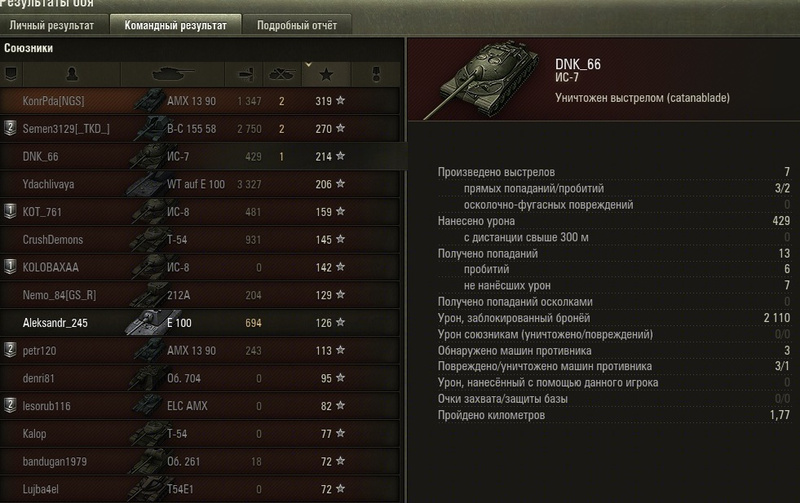This screenshot has width=800, height=503.
Task: Select Ydachlivaya WT auf E 100 row
Action: pyautogui.click(x=200, y=184)
